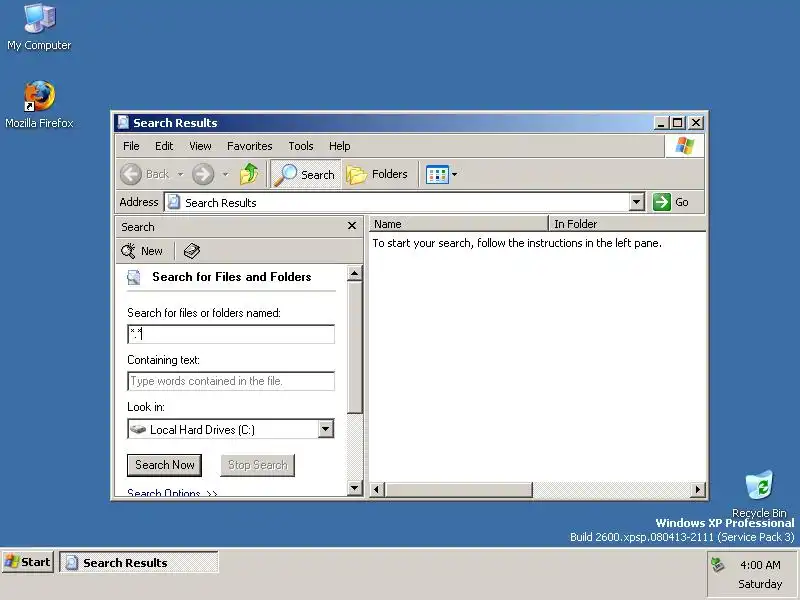Viewport: 800px width, 600px height.
Task: Toggle the Search pane toolbar button
Action: click(x=305, y=174)
